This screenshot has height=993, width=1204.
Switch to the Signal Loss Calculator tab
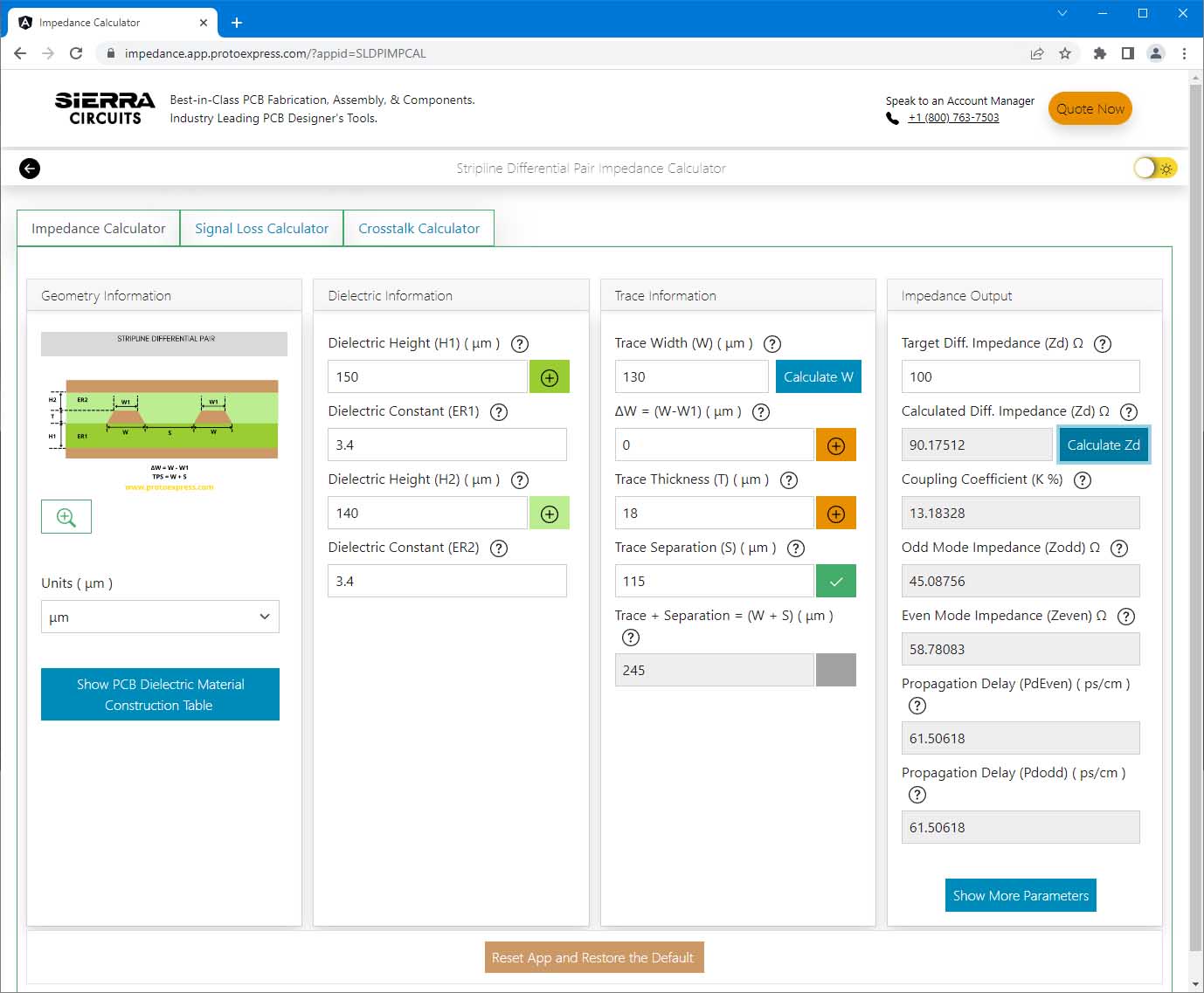point(261,229)
